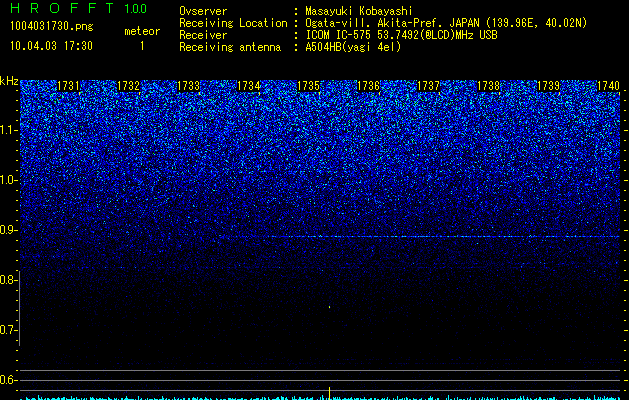Click the 1731 time marker
629x400 pixels.
(68, 86)
